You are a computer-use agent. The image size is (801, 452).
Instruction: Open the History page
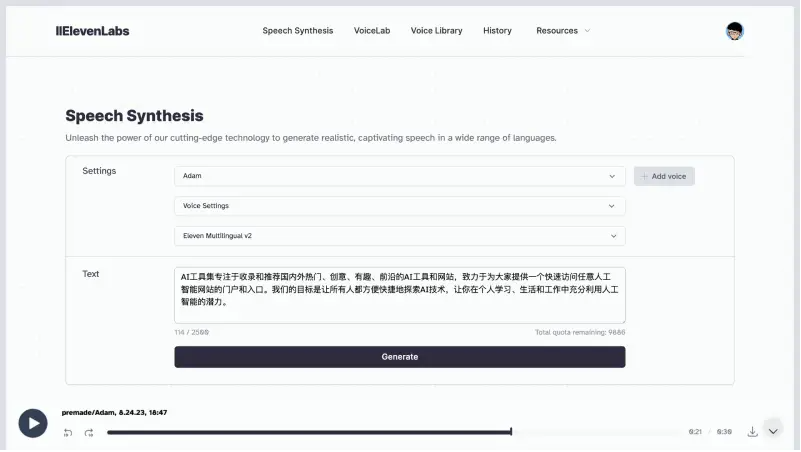coord(497,31)
